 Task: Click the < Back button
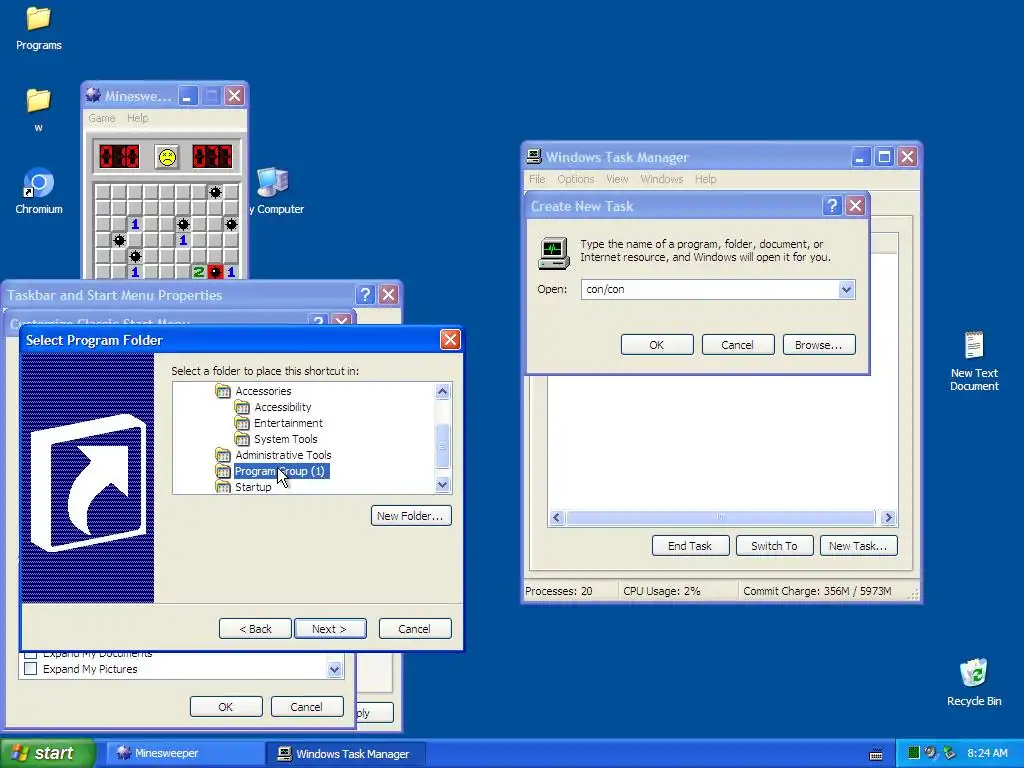(x=255, y=629)
